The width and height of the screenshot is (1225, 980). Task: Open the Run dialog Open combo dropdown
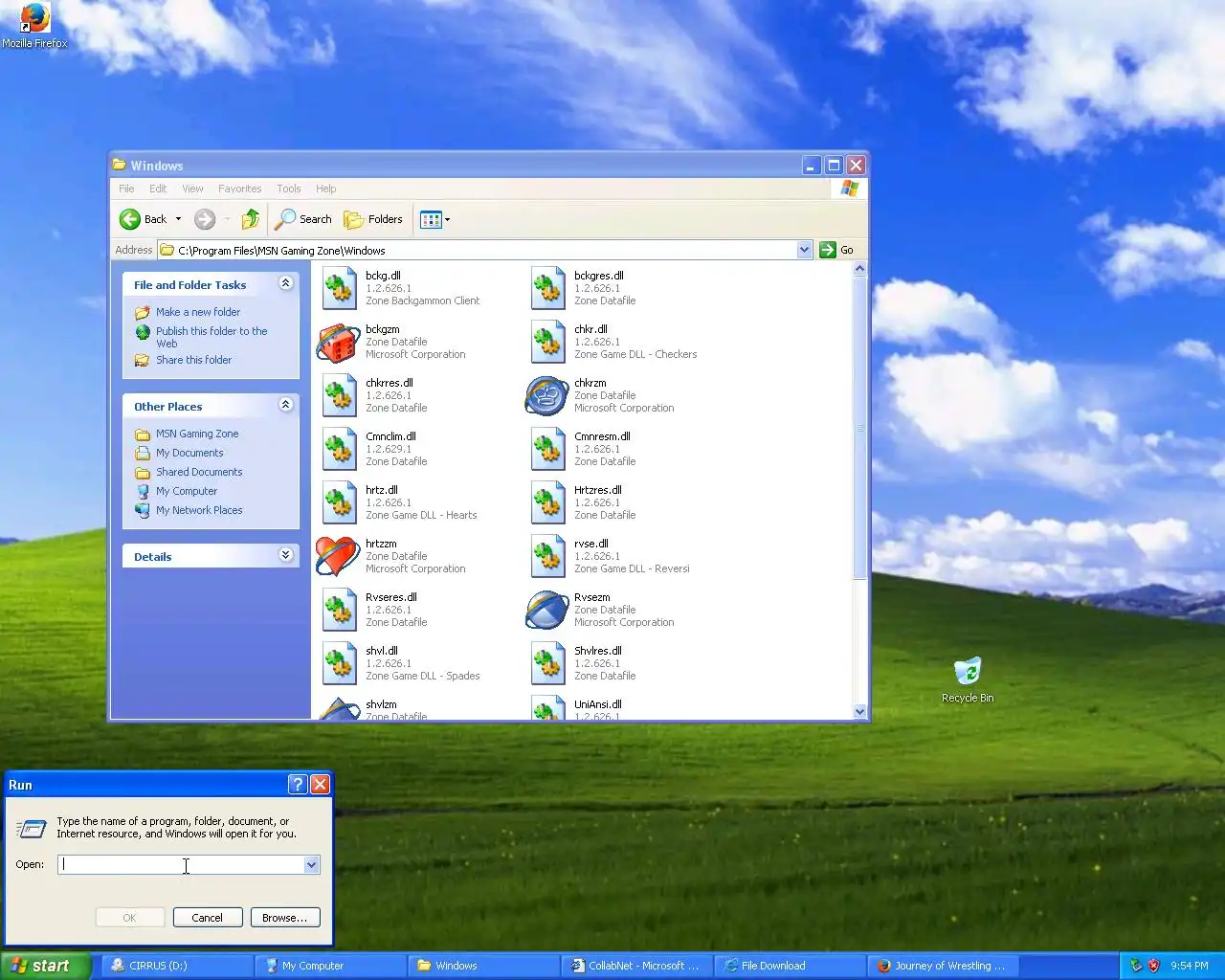[311, 864]
